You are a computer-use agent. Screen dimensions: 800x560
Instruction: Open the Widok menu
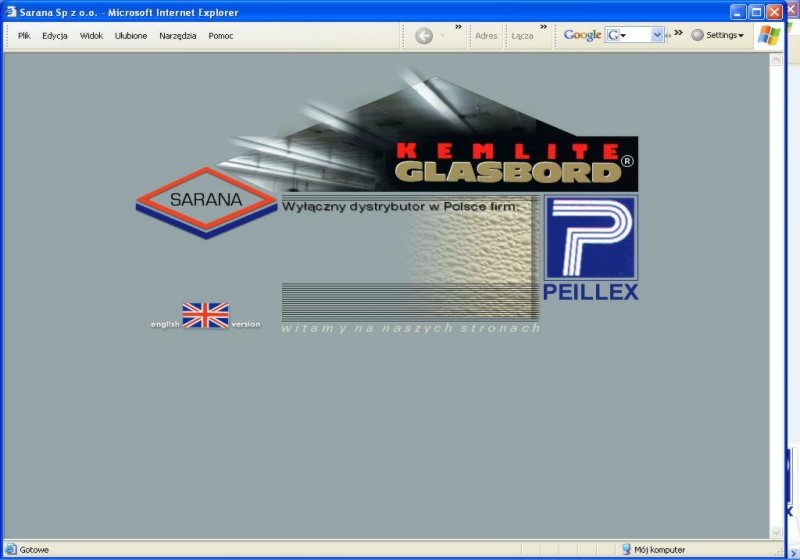click(91, 36)
